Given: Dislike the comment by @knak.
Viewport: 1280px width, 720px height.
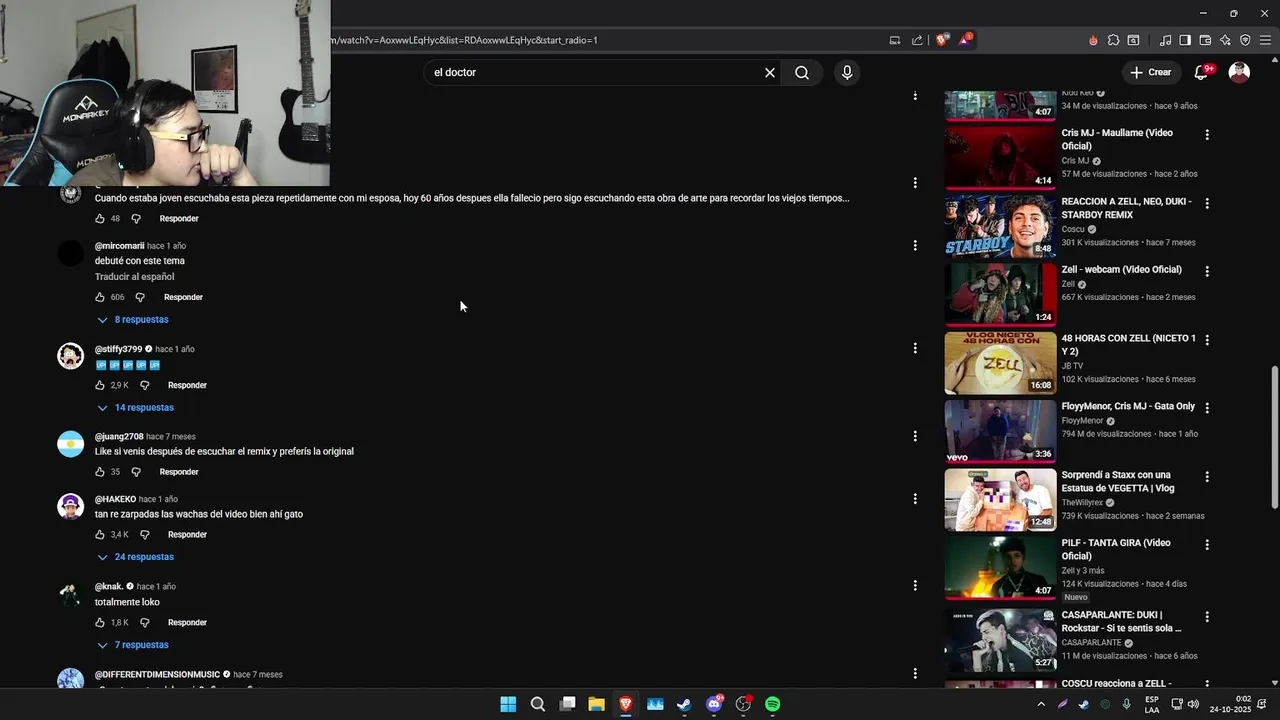Looking at the screenshot, I should point(144,623).
